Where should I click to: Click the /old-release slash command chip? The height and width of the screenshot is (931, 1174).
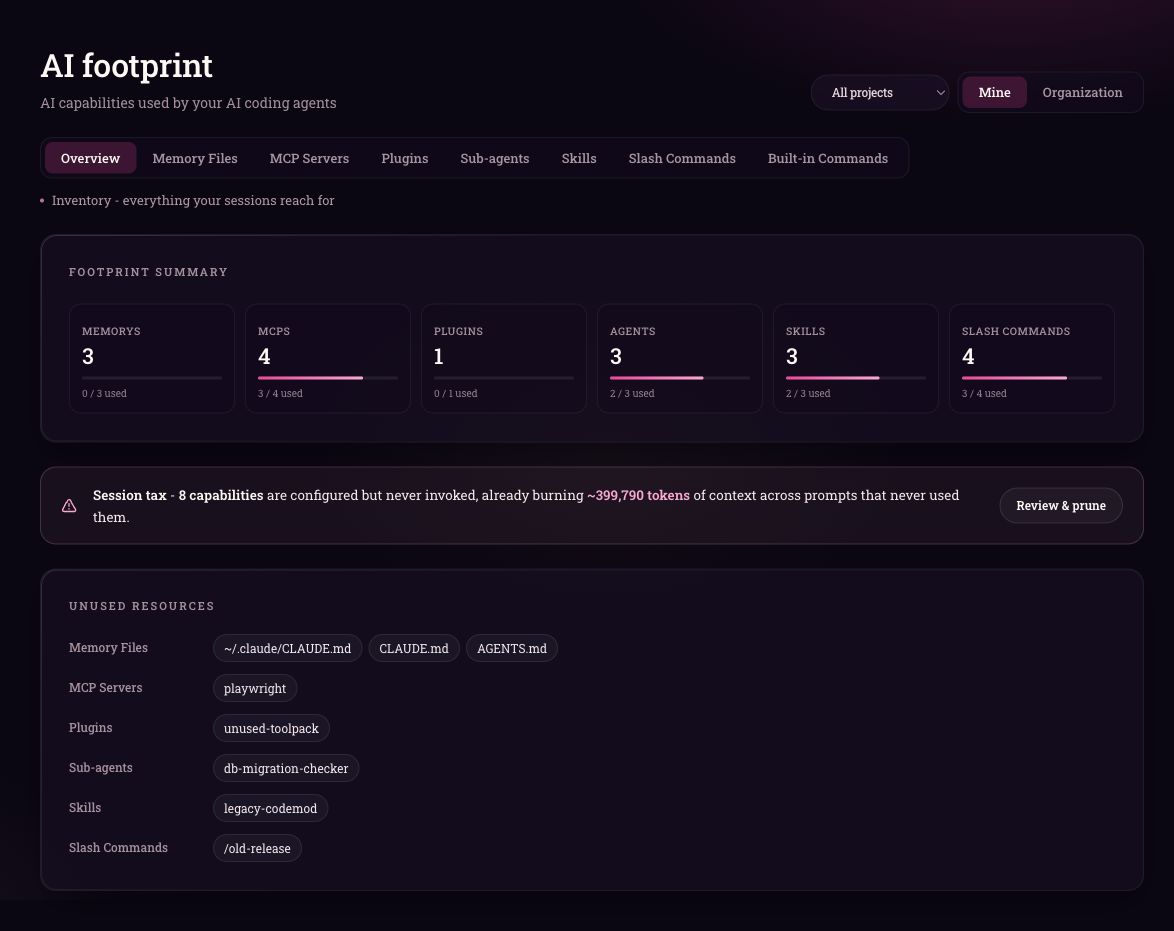[257, 849]
